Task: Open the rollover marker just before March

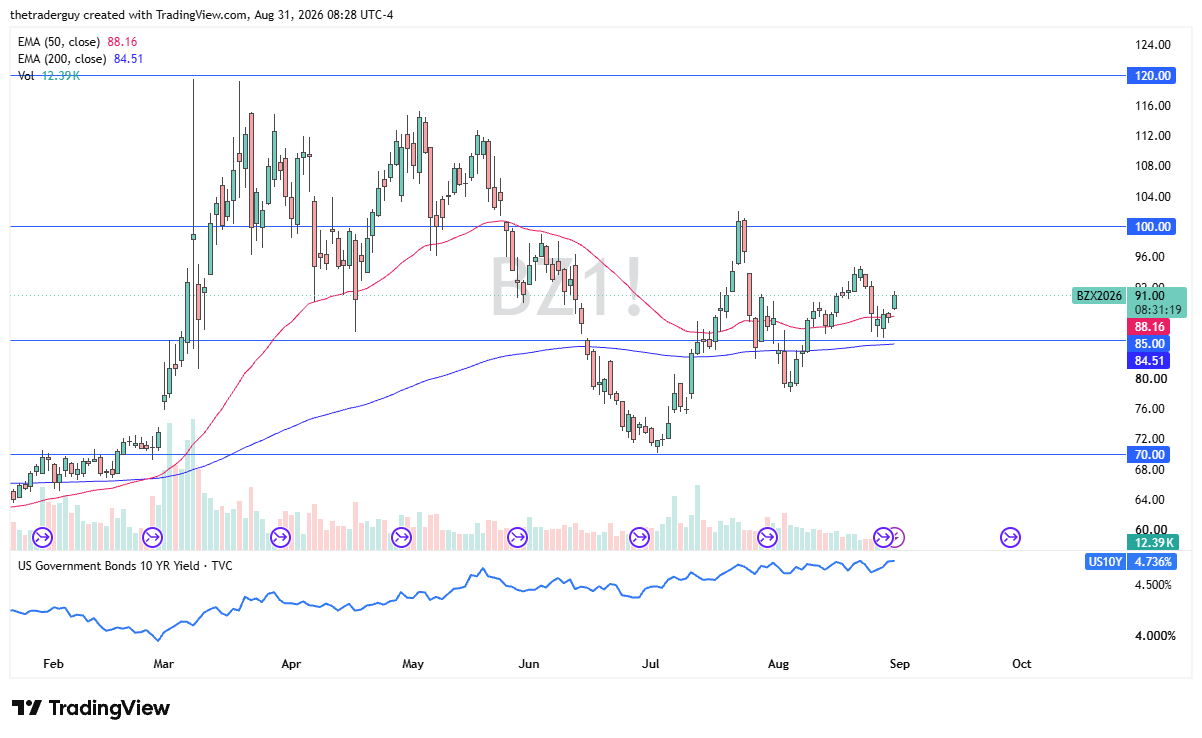Action: 152,538
